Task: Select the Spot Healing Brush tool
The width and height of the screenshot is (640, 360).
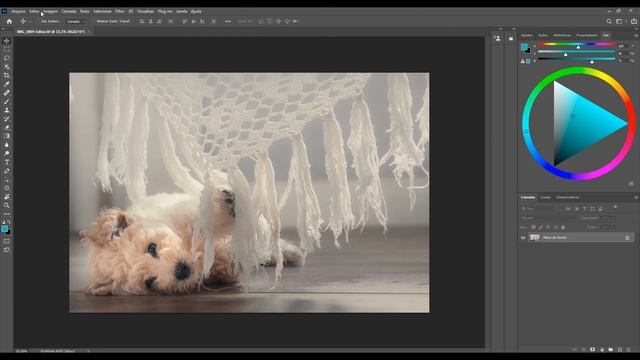Action: click(7, 93)
